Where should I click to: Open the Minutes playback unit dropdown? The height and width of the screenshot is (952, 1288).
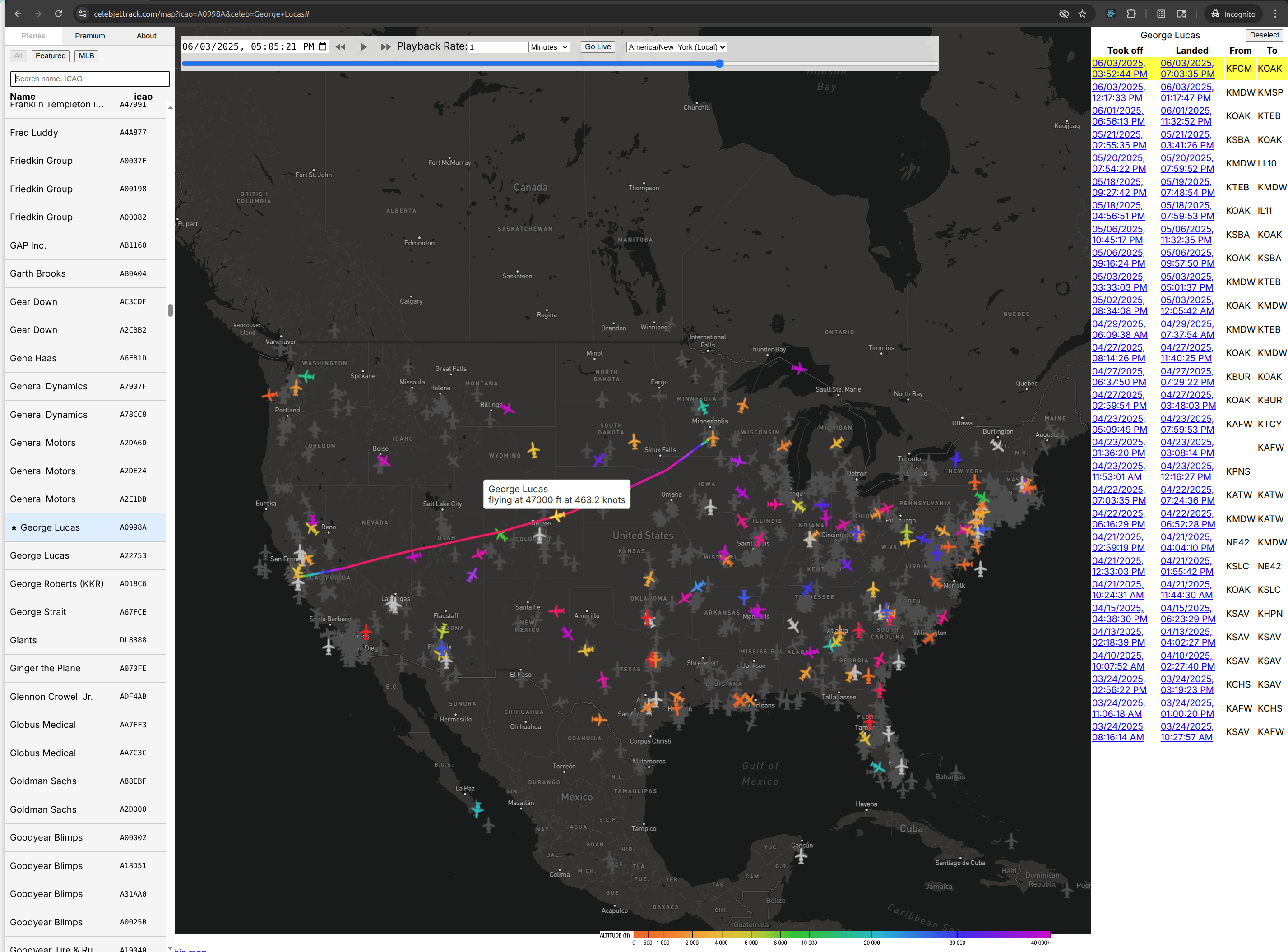549,47
